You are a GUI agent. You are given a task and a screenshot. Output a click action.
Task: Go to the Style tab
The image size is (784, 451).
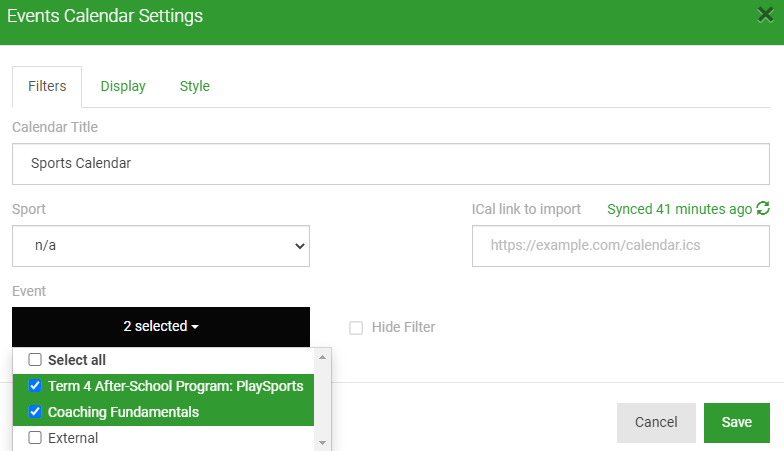[195, 86]
